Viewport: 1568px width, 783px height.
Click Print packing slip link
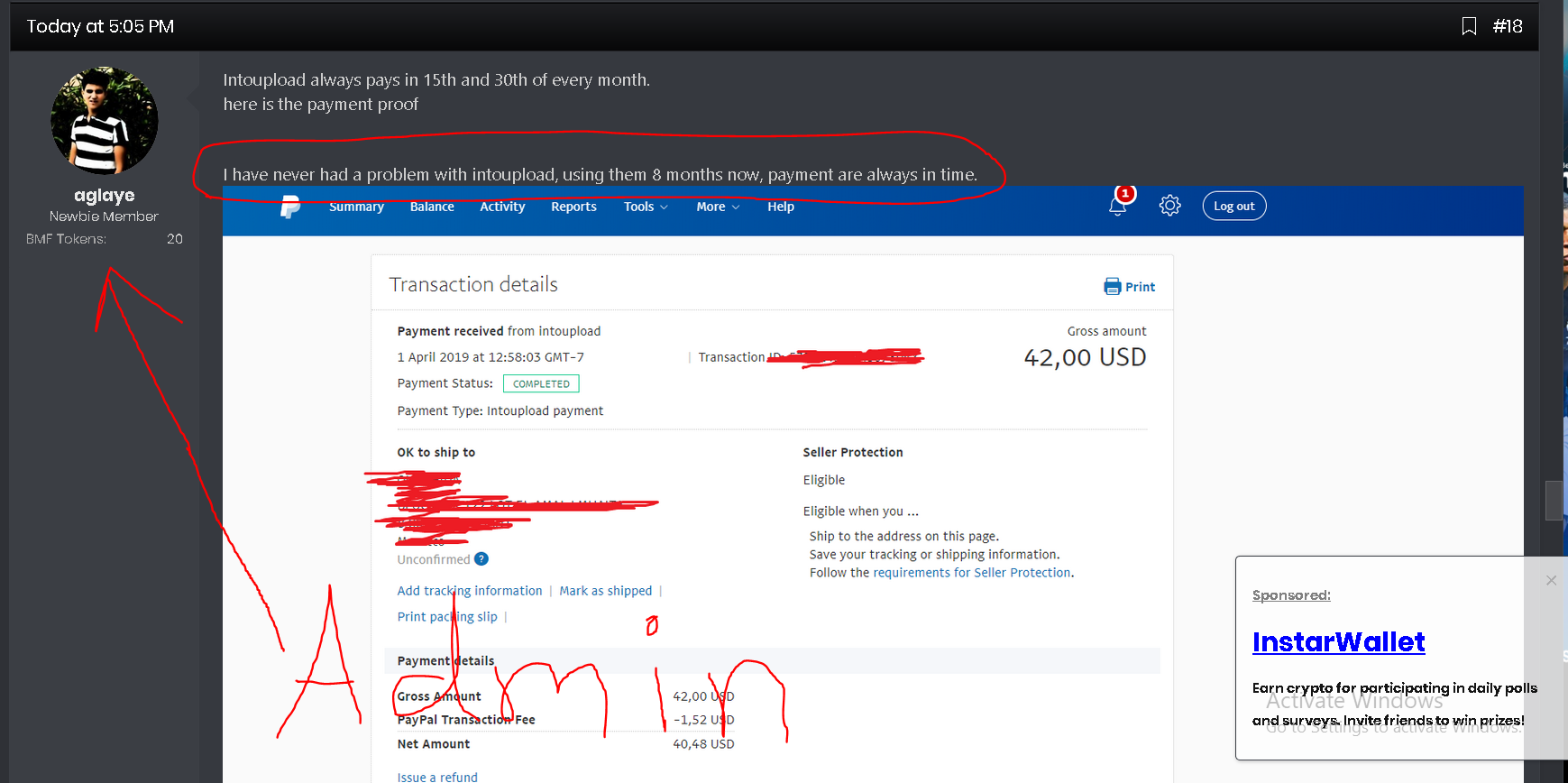[447, 617]
